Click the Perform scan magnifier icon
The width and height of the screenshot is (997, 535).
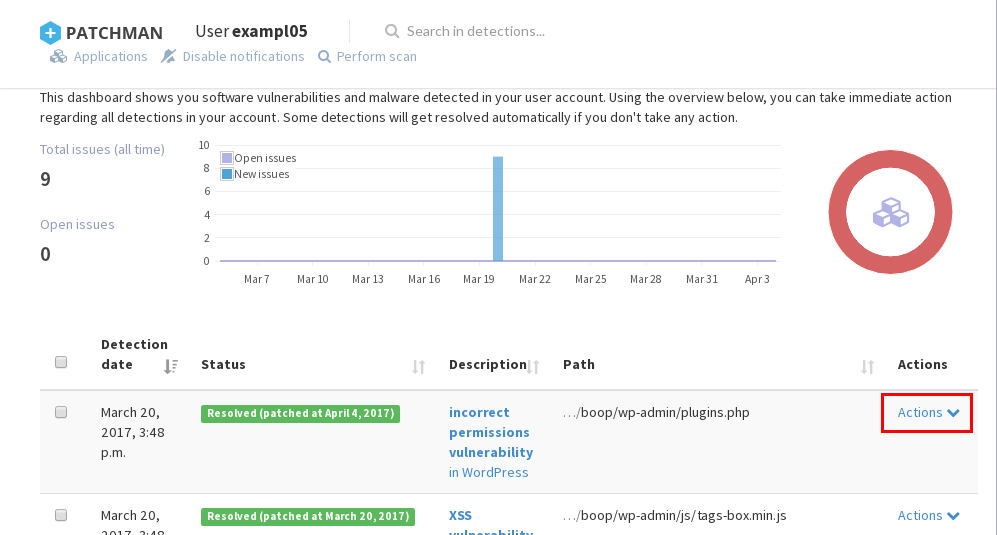324,57
